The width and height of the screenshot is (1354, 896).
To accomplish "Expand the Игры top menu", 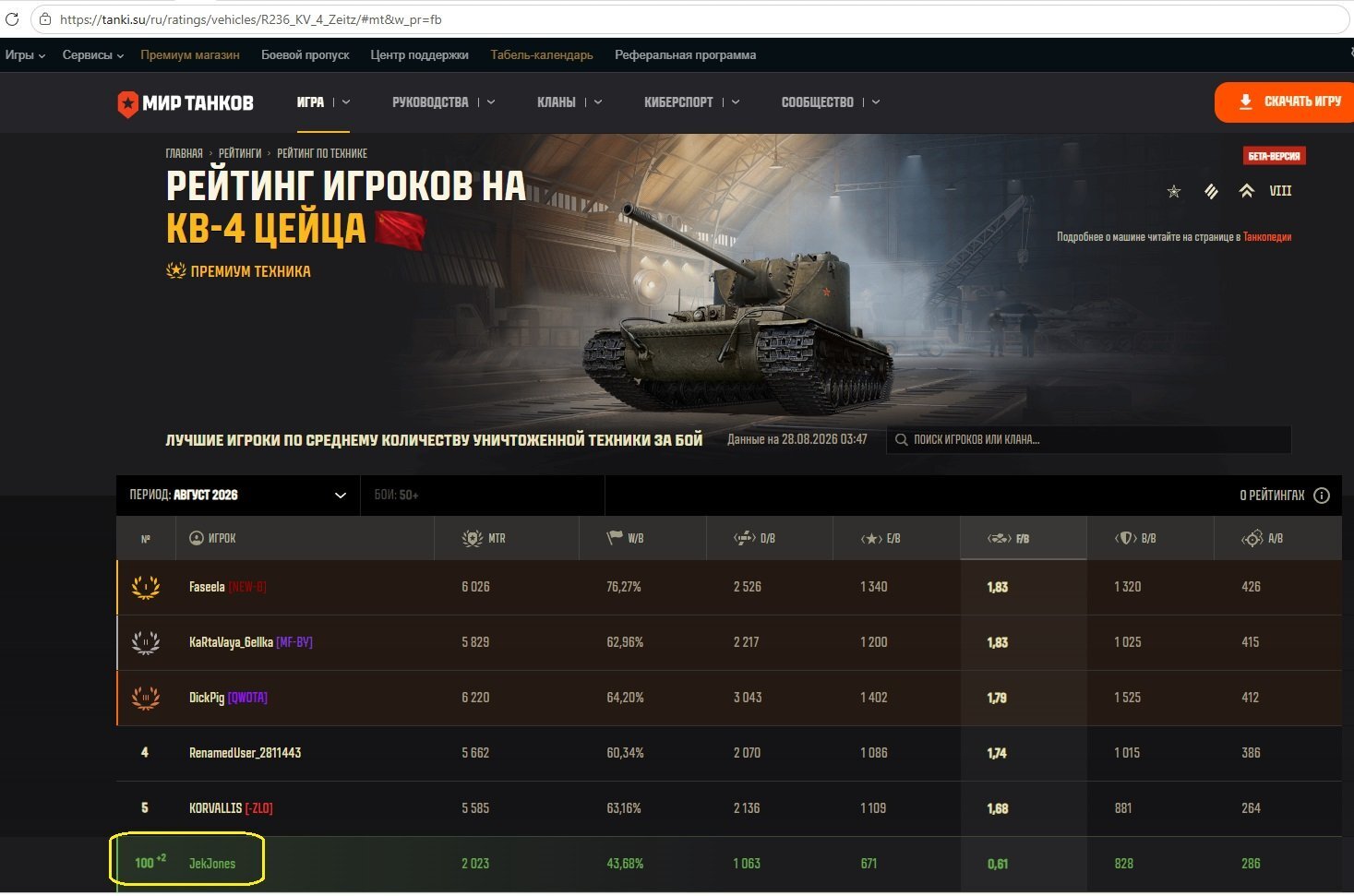I will point(25,55).
